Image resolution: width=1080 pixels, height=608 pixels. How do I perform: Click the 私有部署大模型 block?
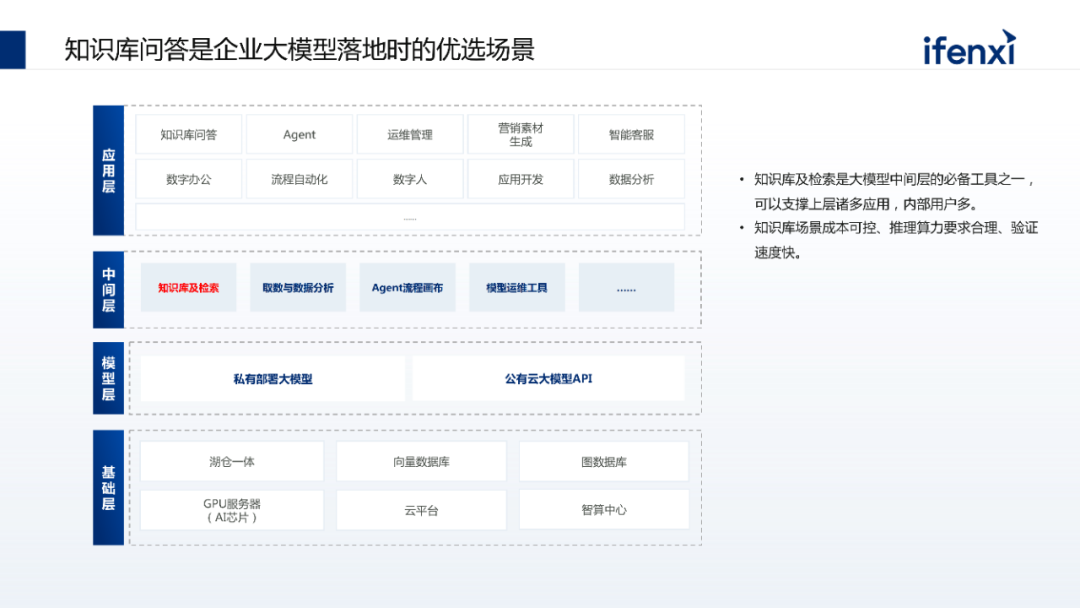click(x=273, y=379)
